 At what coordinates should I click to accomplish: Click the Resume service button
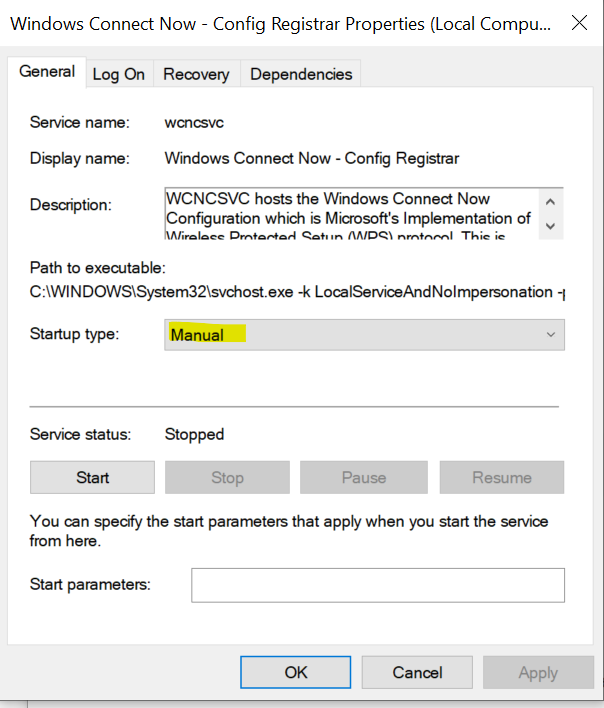502,477
